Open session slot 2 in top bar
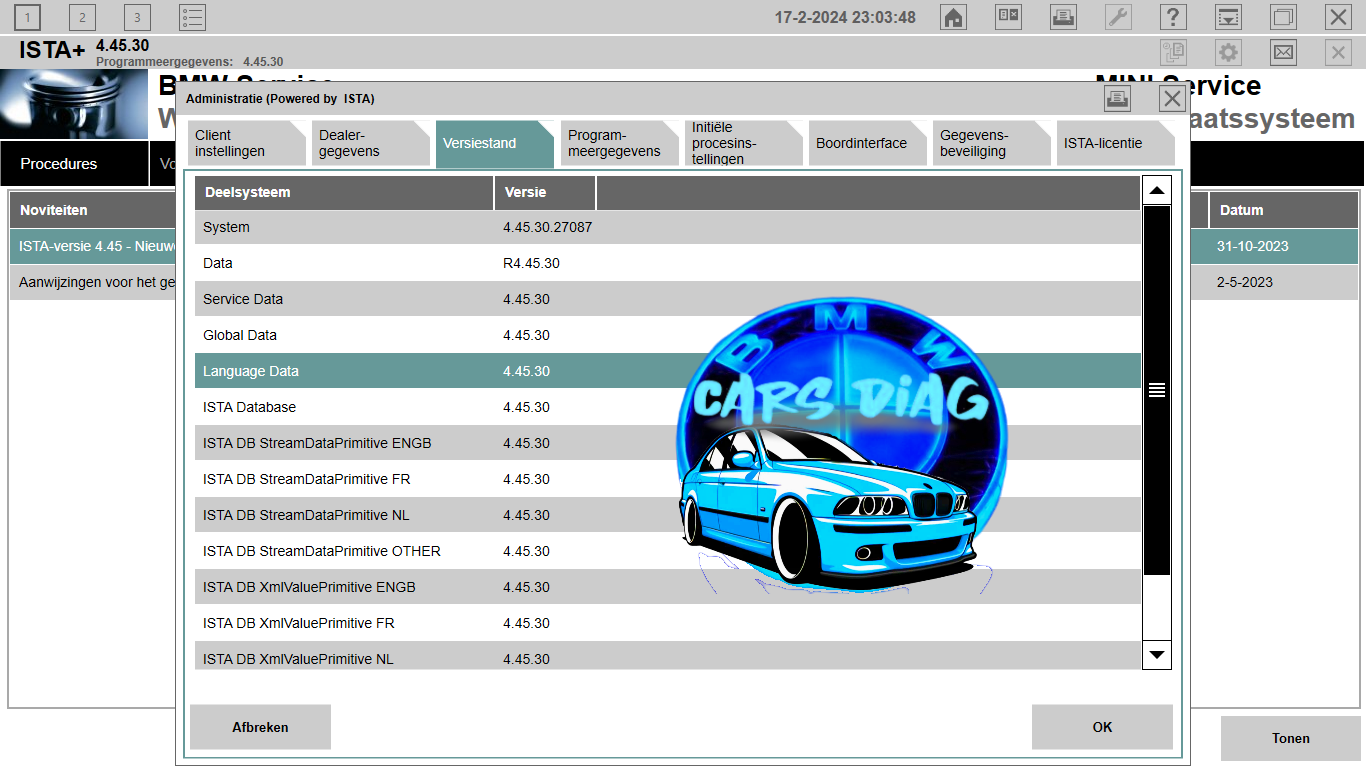 (x=82, y=17)
